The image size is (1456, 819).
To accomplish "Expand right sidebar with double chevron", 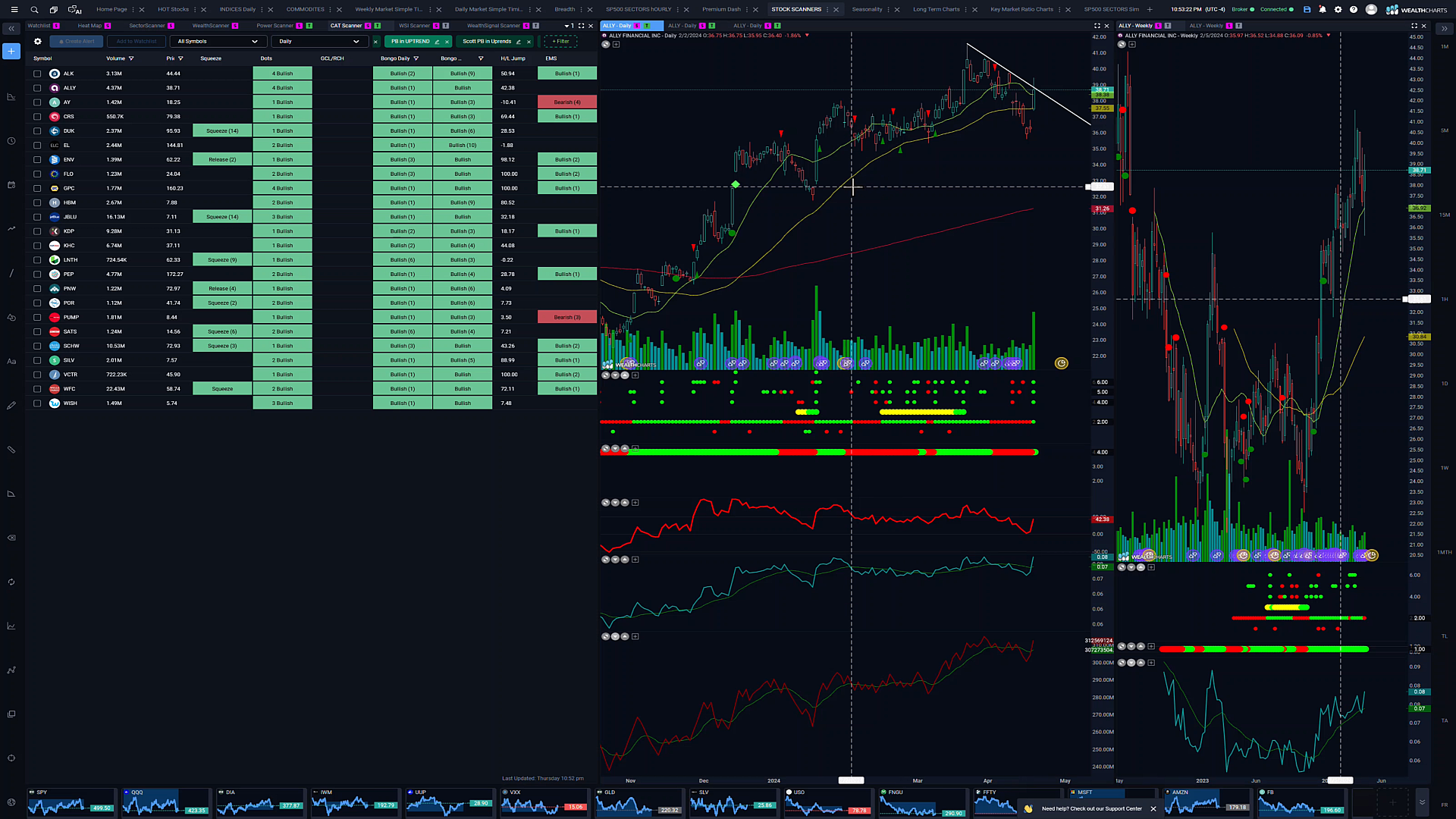I will (x=1444, y=29).
